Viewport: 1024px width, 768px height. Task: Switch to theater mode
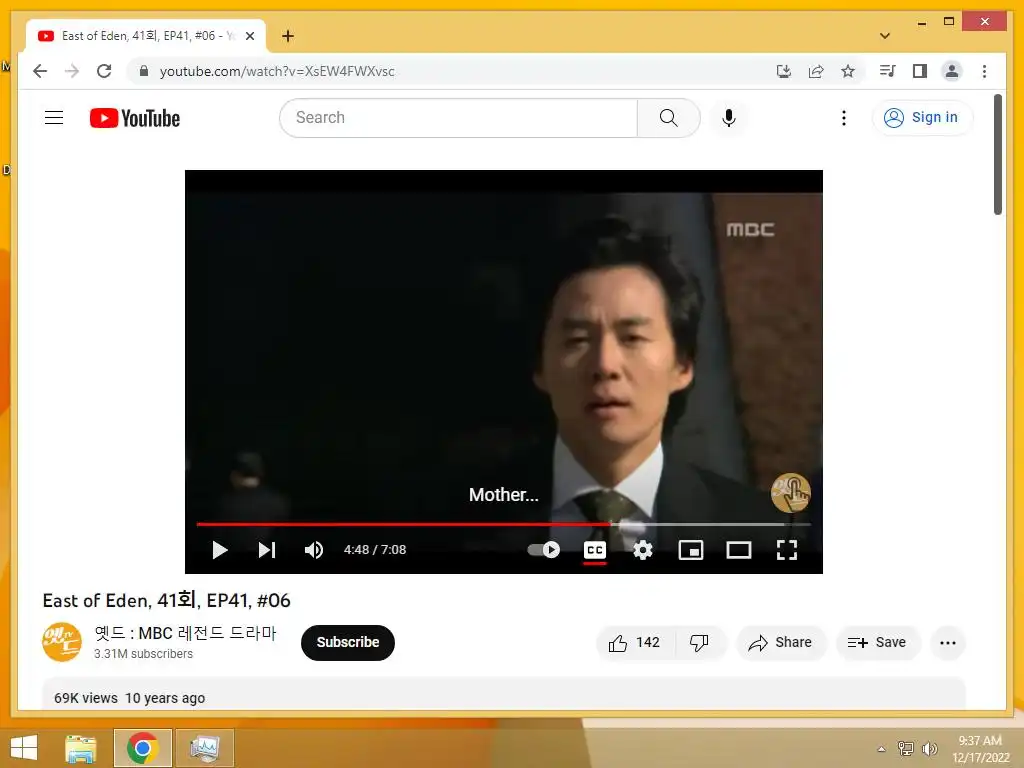coord(739,550)
